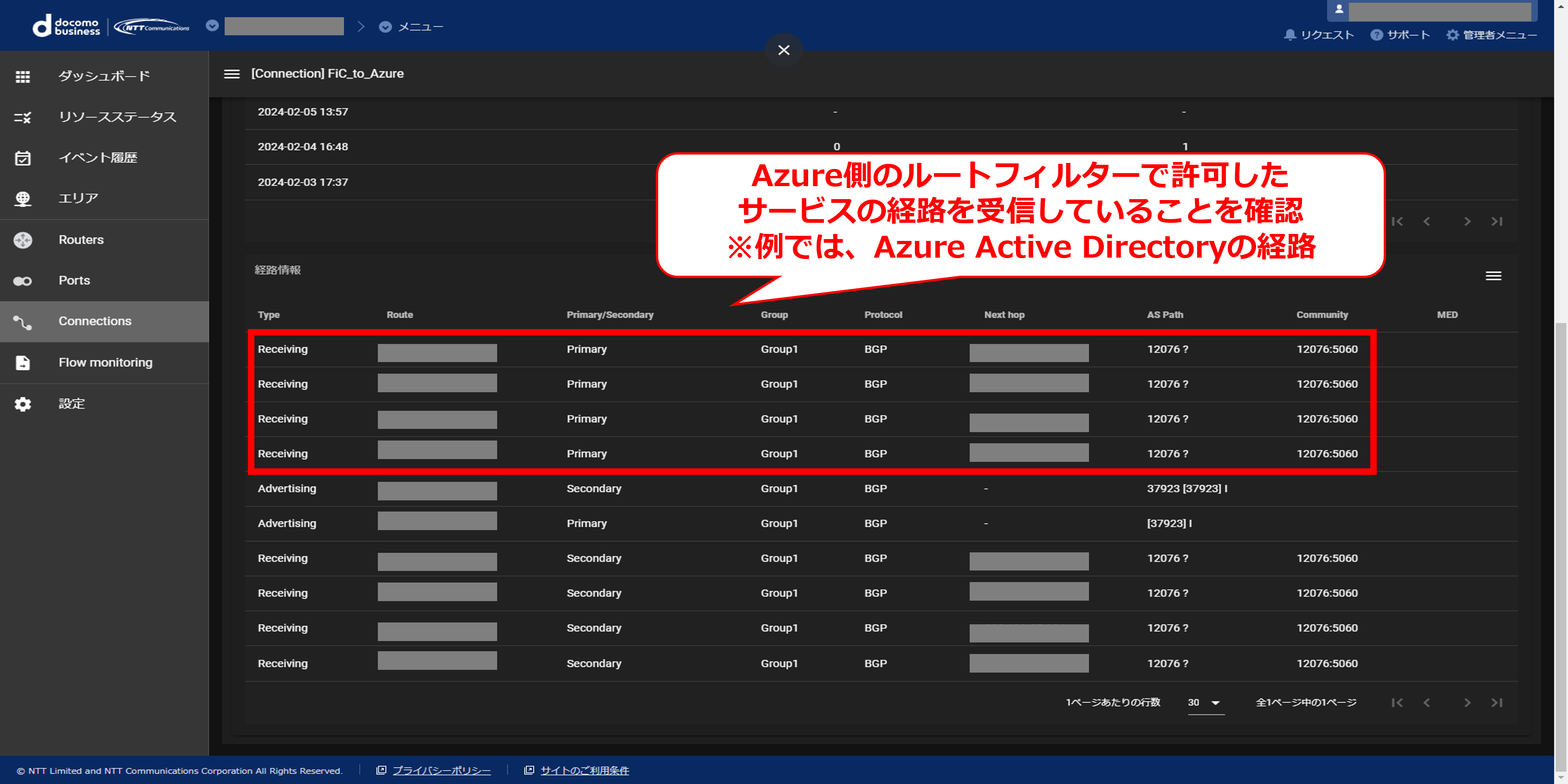Screen dimensions: 1568x784
Task: Open the プライバシーポリシー footer link
Action: coord(441,771)
